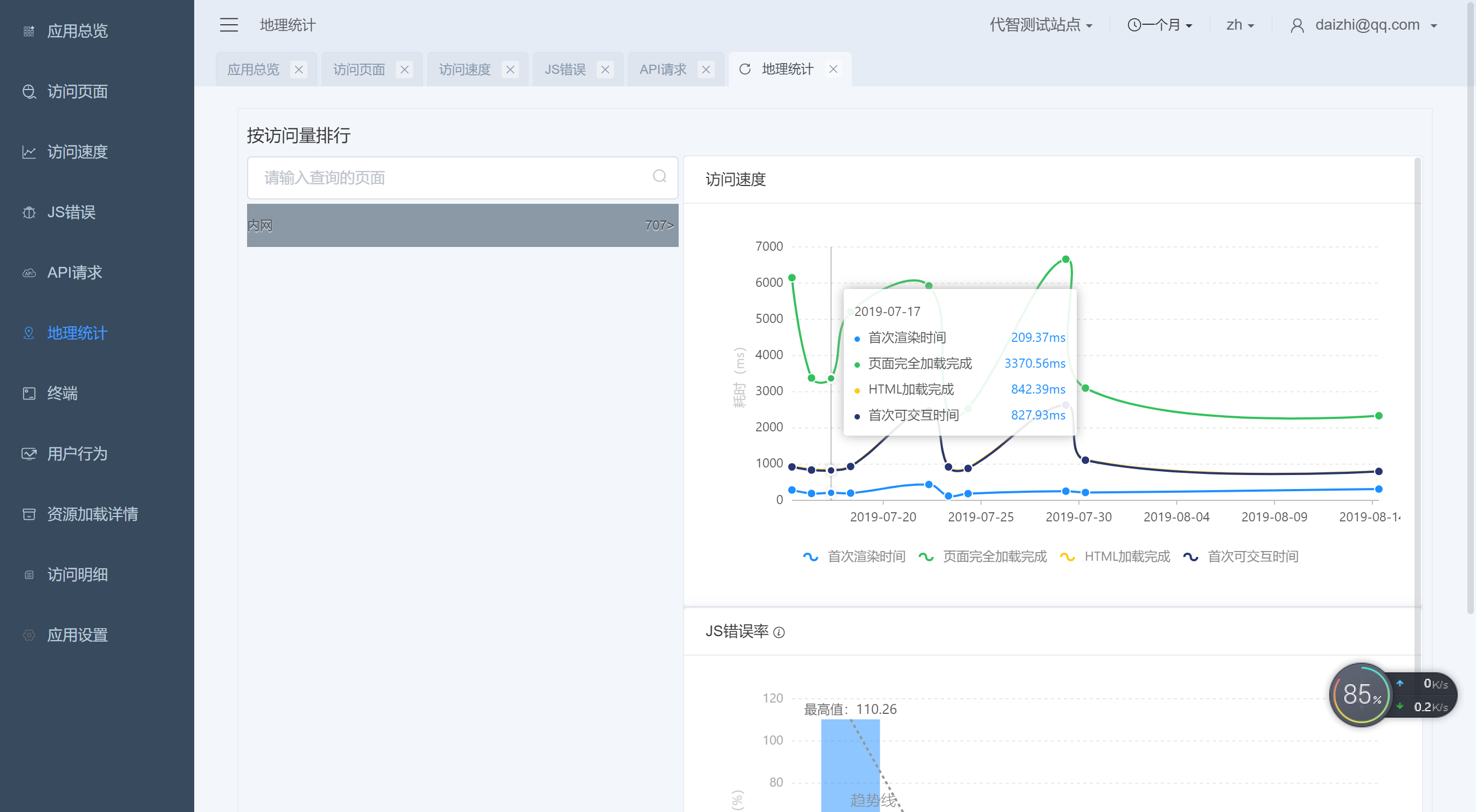Click the search magnifier icon
This screenshot has width=1476, height=812.
pyautogui.click(x=659, y=176)
